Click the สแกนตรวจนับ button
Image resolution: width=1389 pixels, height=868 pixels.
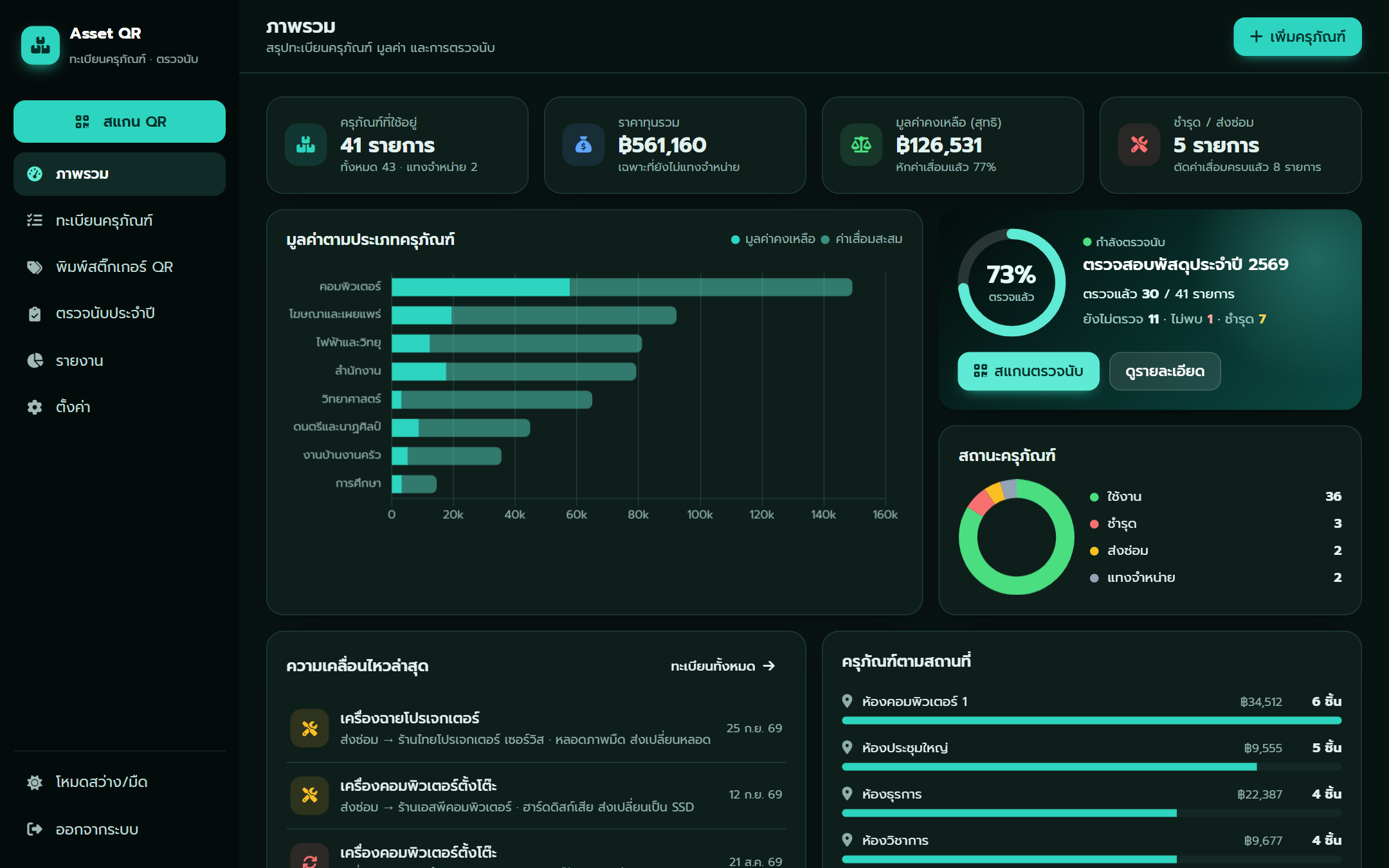tap(1028, 371)
